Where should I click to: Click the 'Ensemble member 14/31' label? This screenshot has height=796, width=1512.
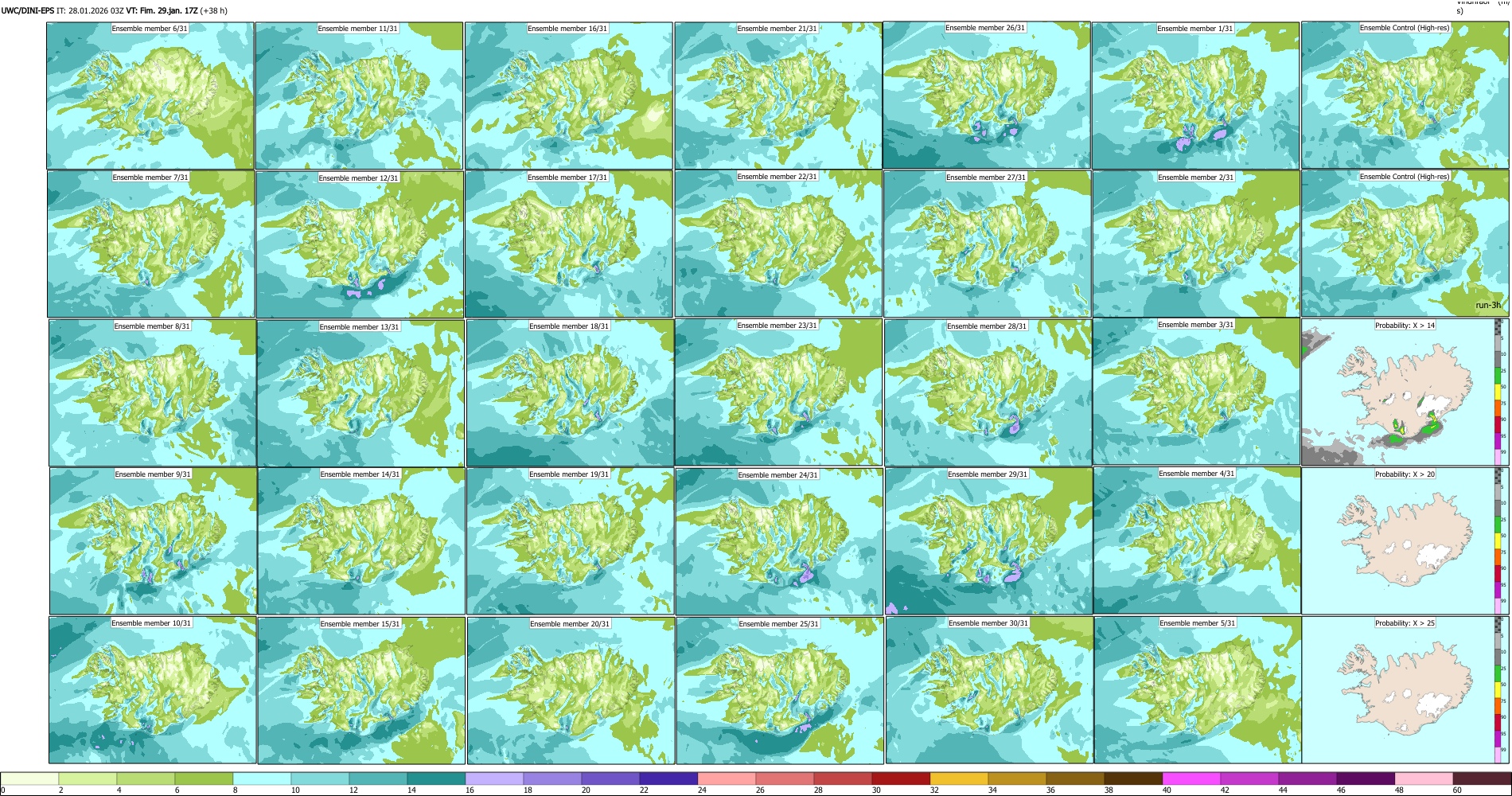(360, 474)
